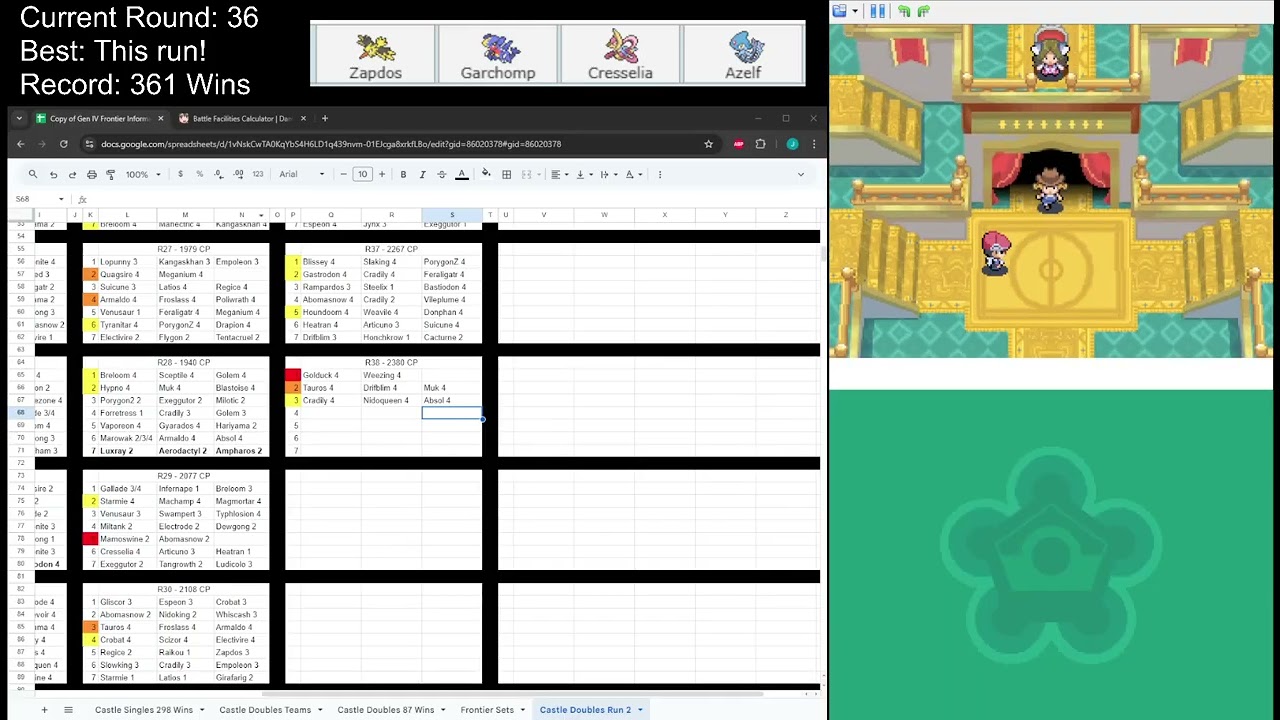
Task: Open the browser tab search chevron
Action: 18,118
